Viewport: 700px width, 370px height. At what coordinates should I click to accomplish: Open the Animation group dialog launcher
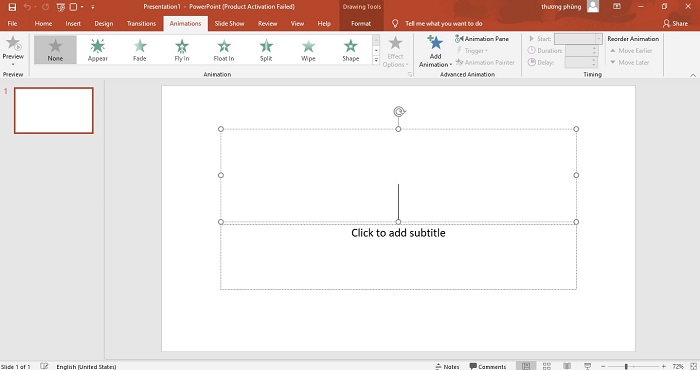click(x=409, y=75)
